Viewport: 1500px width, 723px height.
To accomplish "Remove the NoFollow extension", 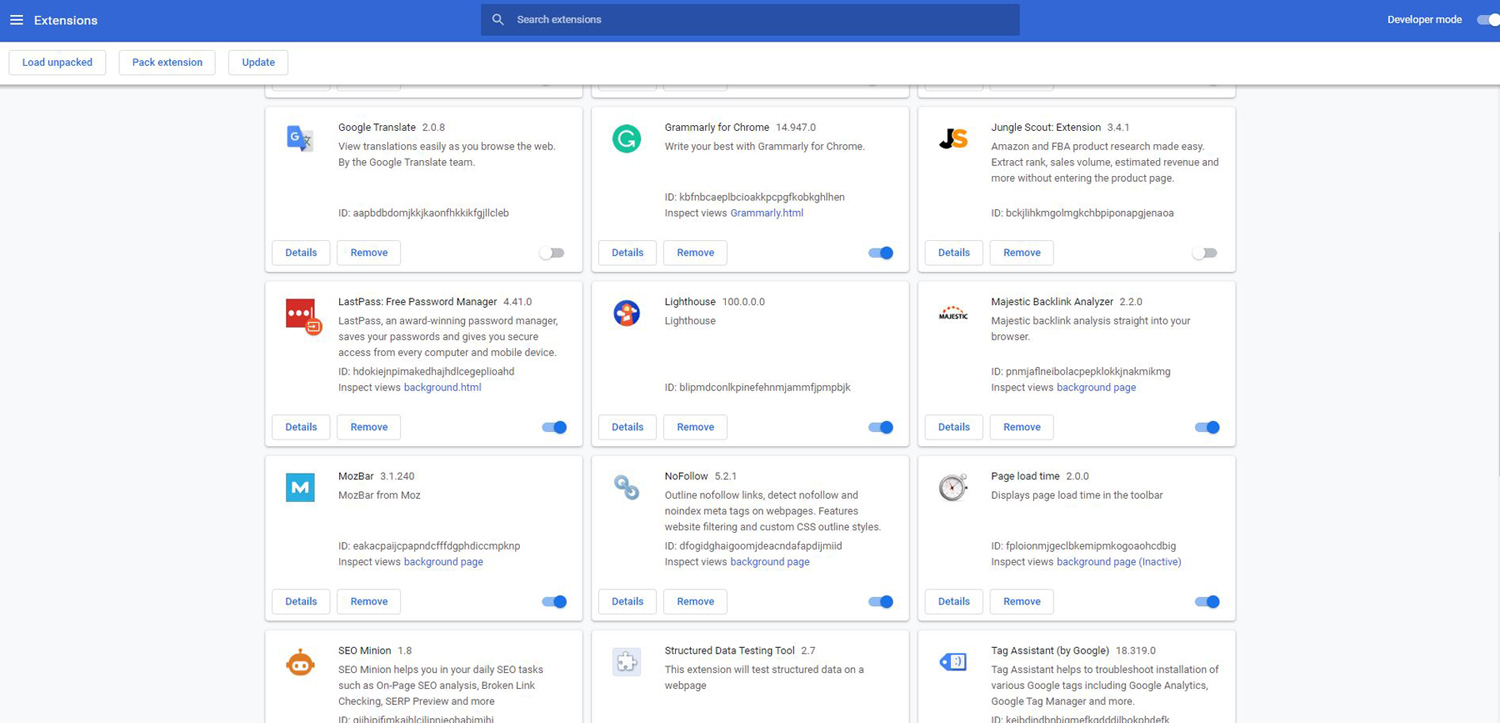I will (x=695, y=602).
